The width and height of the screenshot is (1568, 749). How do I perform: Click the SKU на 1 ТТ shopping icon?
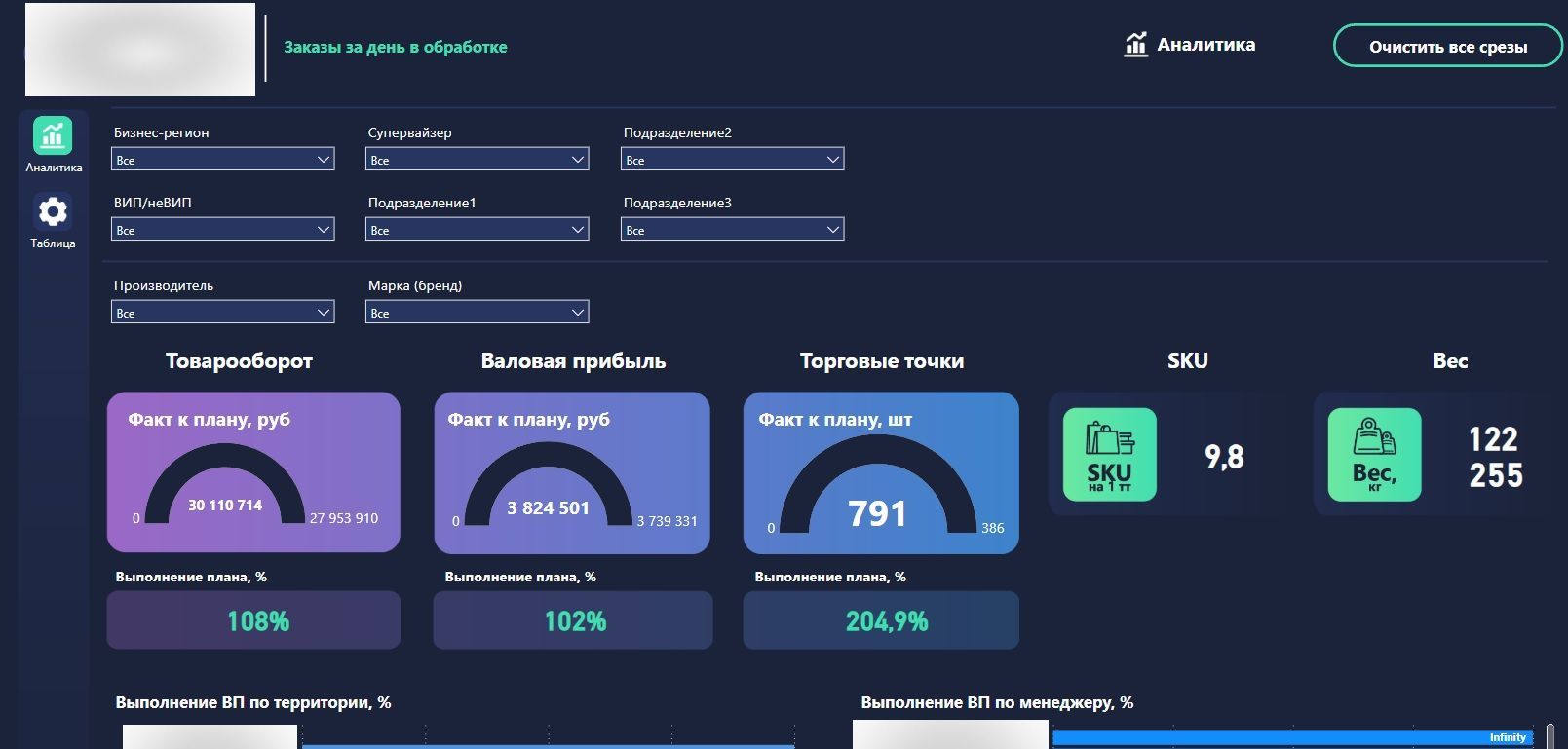pos(1110,455)
